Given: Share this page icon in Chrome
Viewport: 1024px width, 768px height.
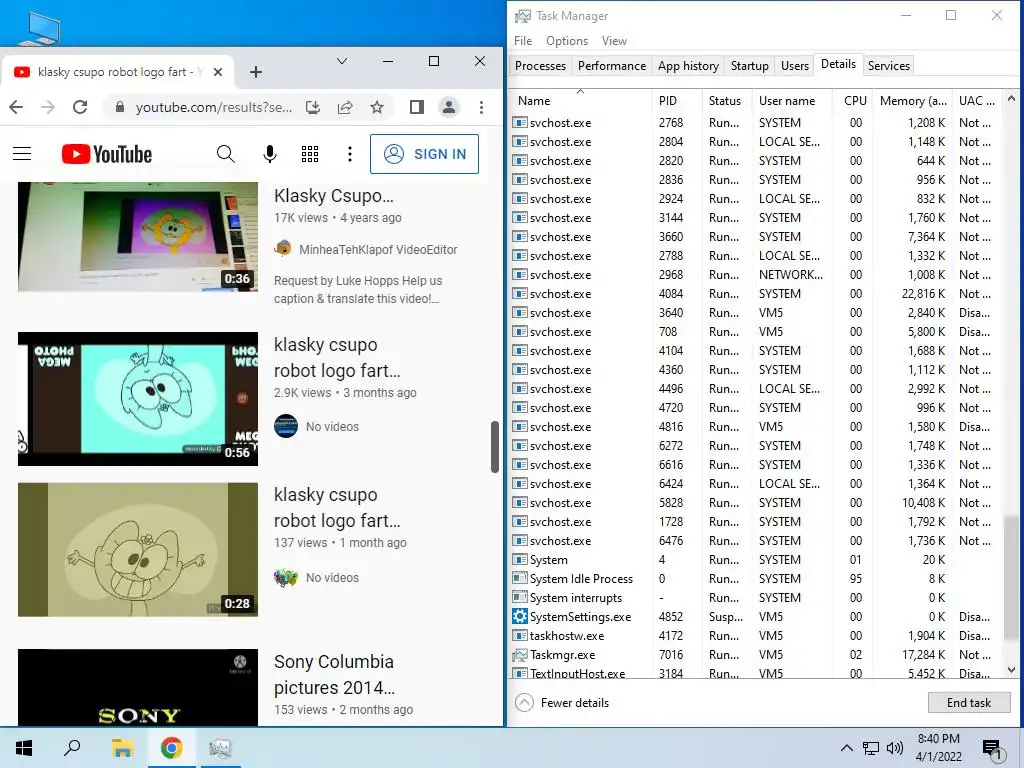Looking at the screenshot, I should point(345,107).
